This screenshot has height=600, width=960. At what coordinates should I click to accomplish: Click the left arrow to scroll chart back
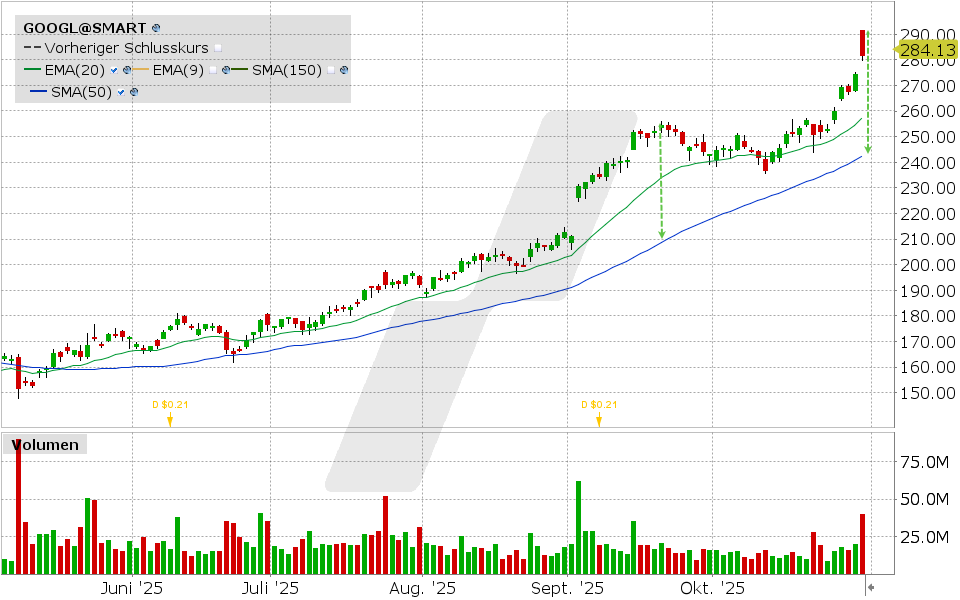point(871,588)
